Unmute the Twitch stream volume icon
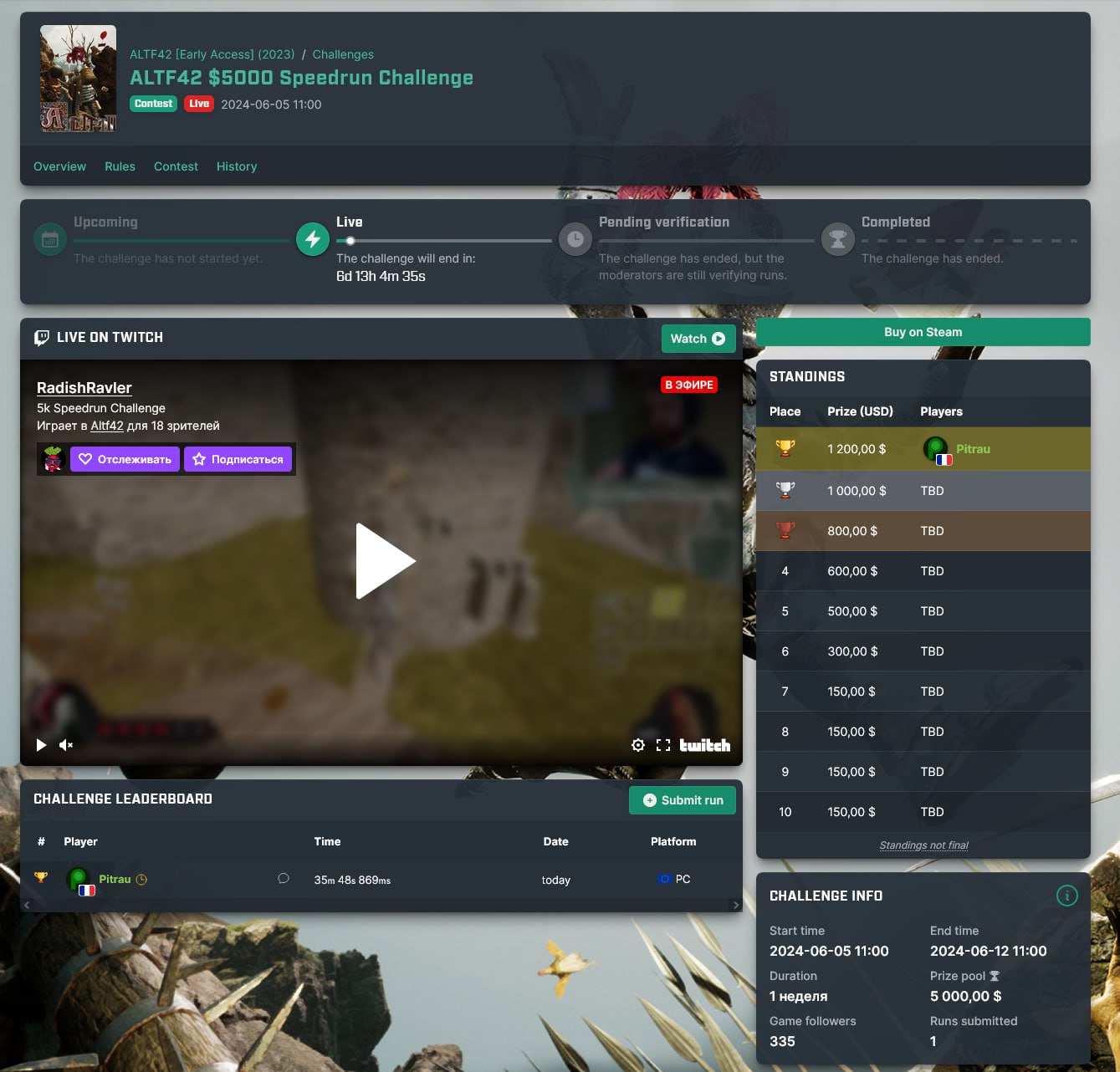The height and width of the screenshot is (1072, 1120). (x=66, y=745)
